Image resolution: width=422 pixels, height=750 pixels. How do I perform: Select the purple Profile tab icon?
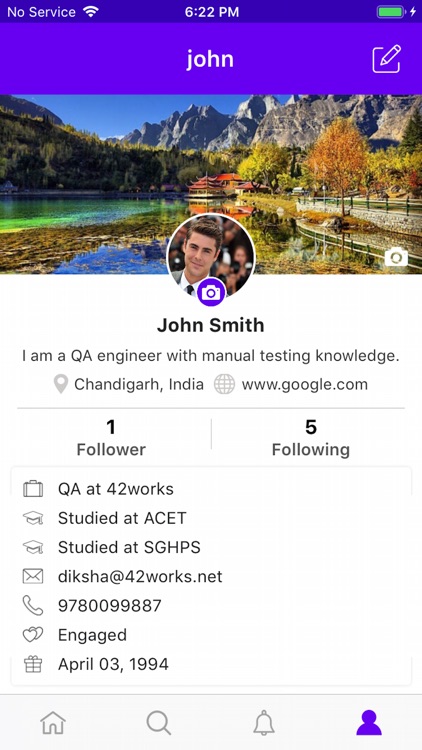click(369, 722)
